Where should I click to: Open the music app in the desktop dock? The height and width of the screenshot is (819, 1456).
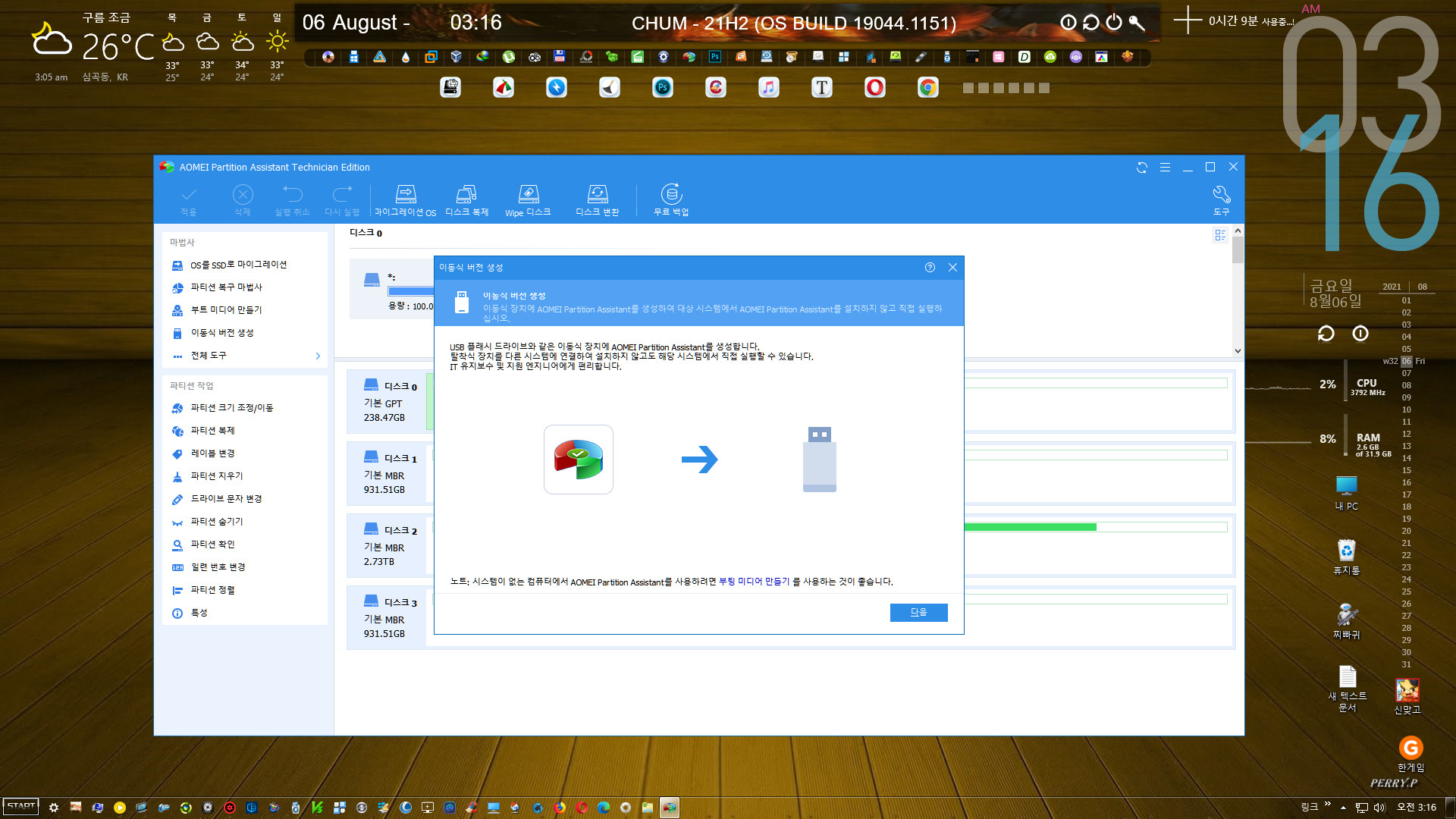769,88
